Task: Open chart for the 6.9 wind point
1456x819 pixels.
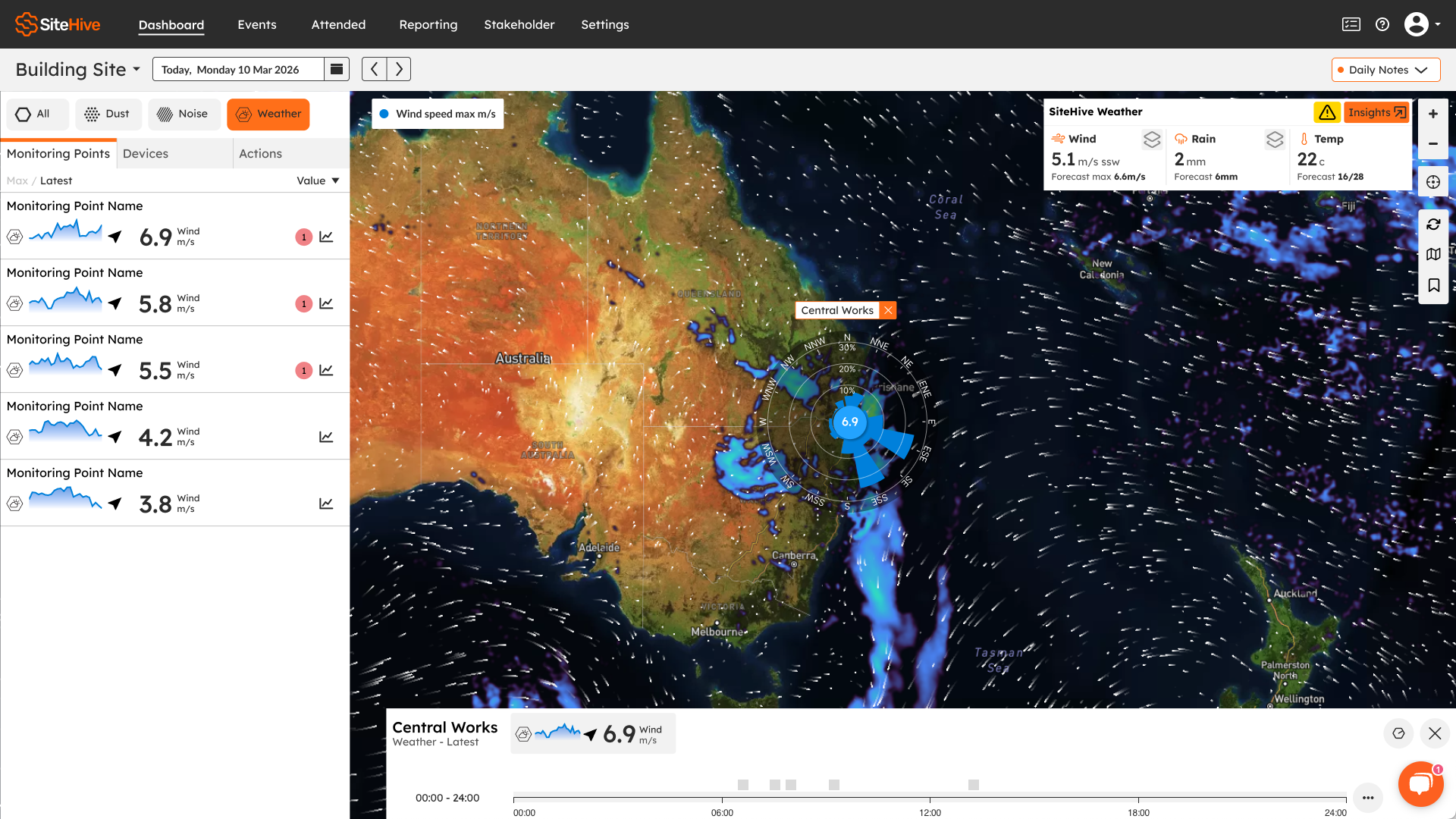Action: [326, 237]
